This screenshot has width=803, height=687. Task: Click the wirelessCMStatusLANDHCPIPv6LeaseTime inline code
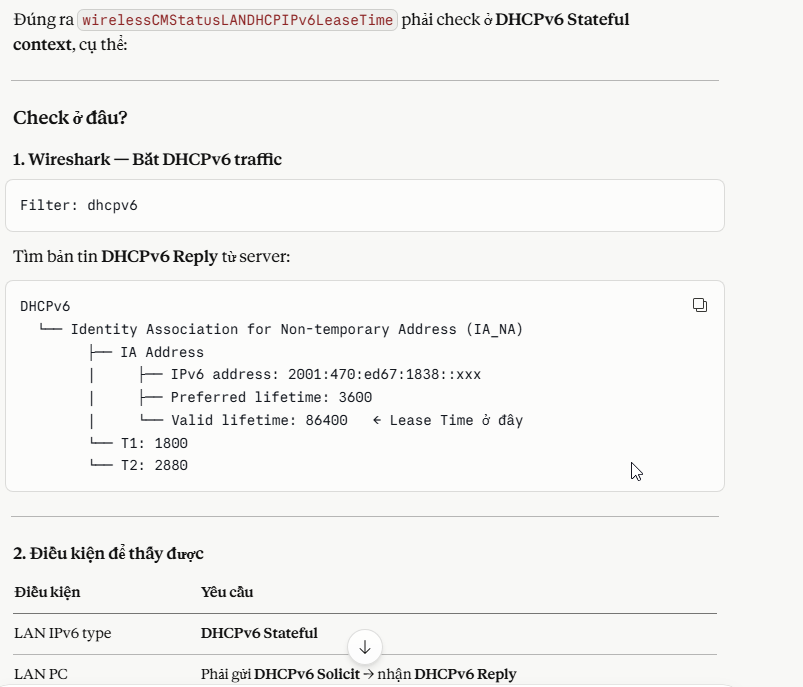click(x=237, y=20)
